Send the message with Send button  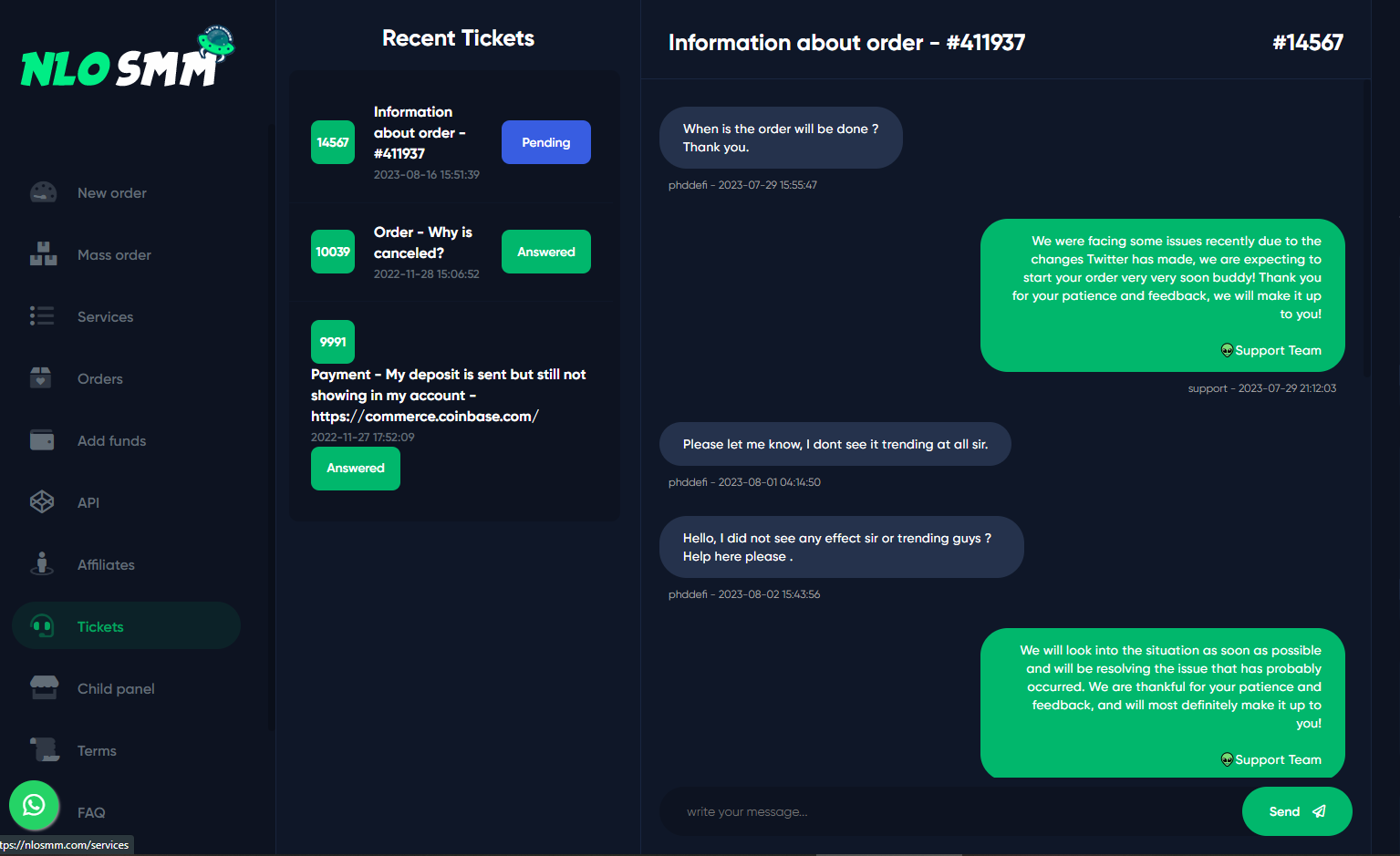(x=1296, y=811)
